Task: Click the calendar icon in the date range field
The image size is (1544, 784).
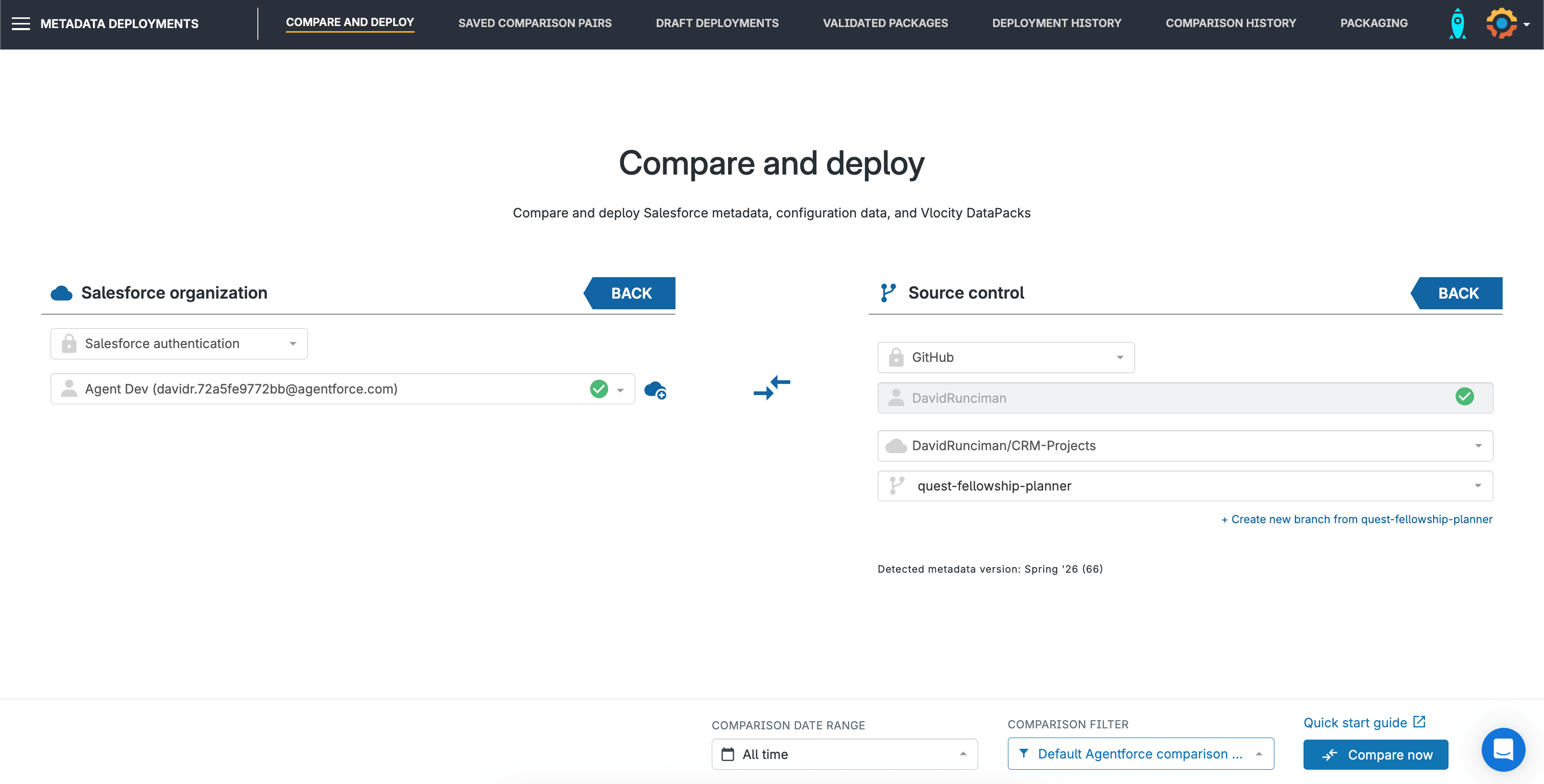Action: (728, 754)
